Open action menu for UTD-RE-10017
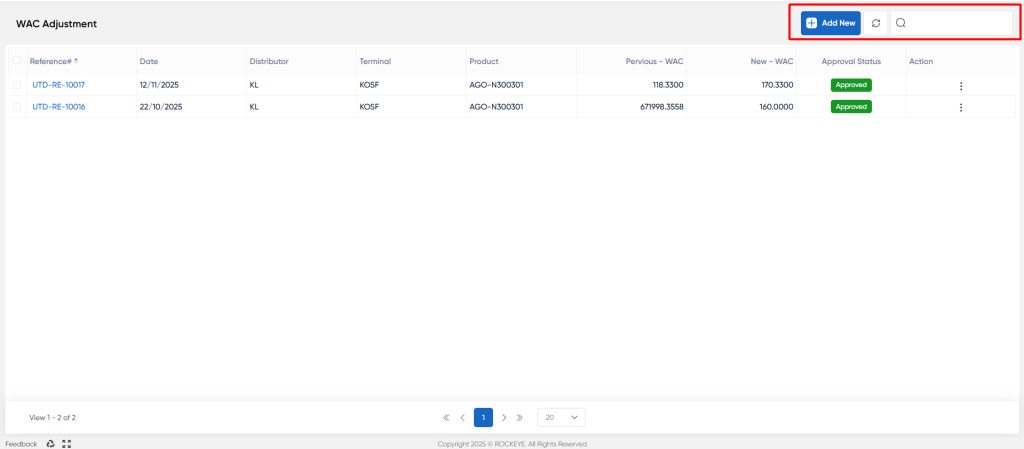 [961, 85]
